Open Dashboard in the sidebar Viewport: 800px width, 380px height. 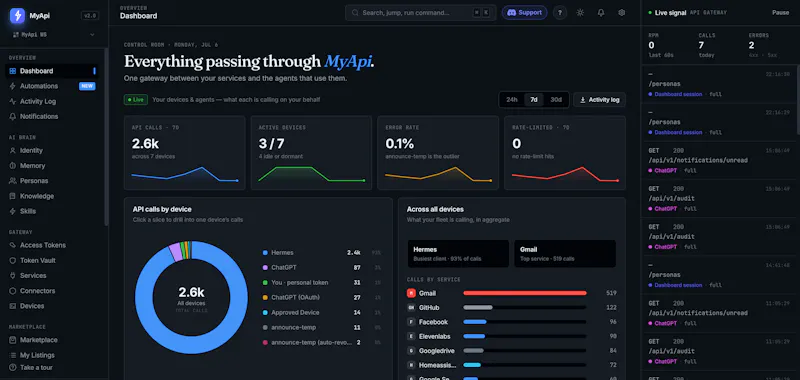pyautogui.click(x=51, y=71)
